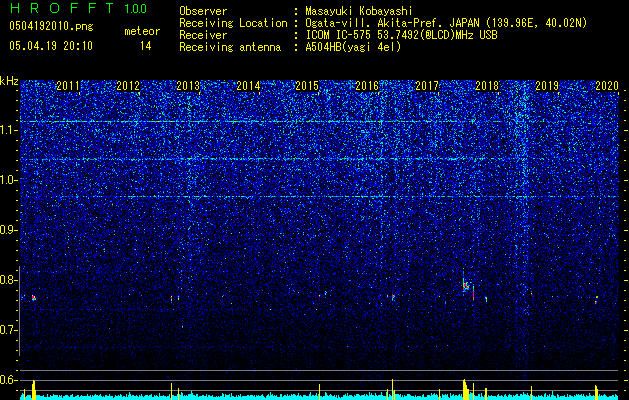The width and height of the screenshot is (629, 400).
Task: Click the 2019 time marker
Action: [x=547, y=85]
